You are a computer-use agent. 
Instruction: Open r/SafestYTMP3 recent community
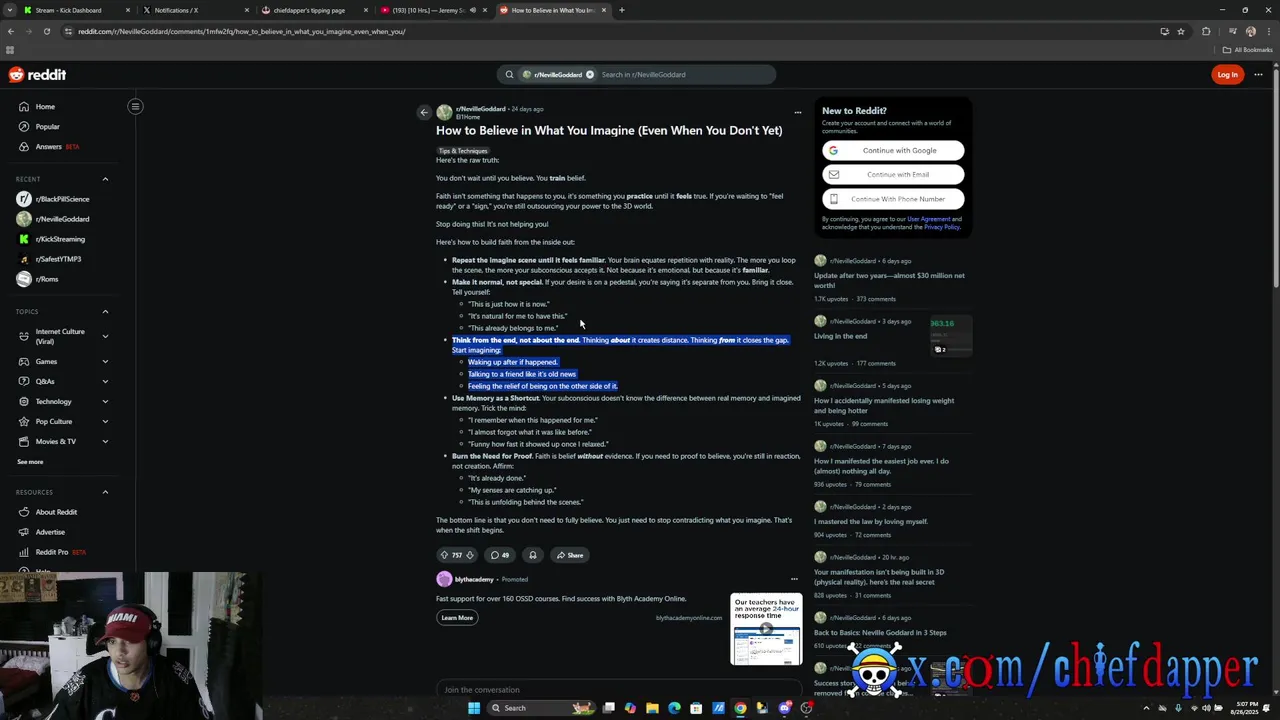pyautogui.click(x=58, y=259)
